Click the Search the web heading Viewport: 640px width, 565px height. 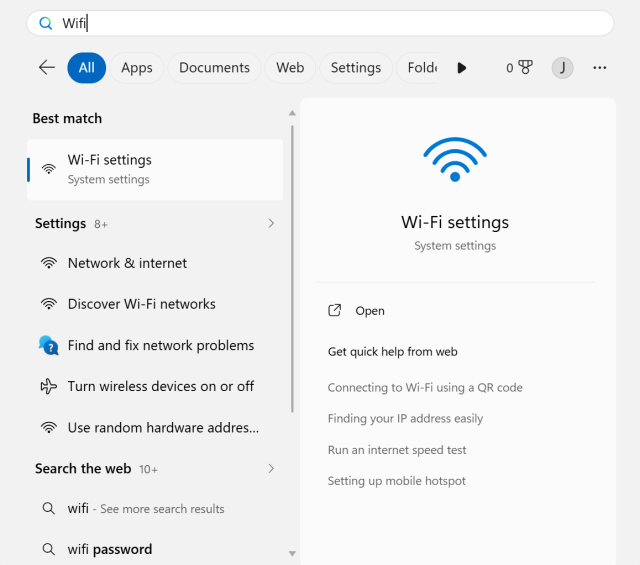click(83, 468)
